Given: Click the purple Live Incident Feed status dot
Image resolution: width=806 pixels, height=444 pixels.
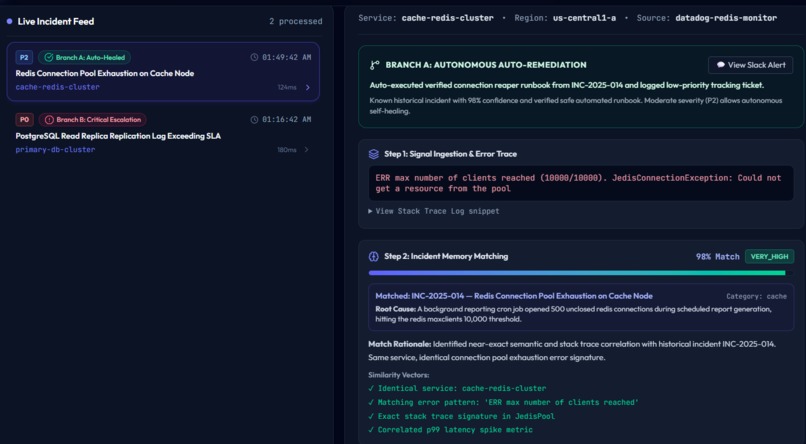Looking at the screenshot, I should (9, 21).
